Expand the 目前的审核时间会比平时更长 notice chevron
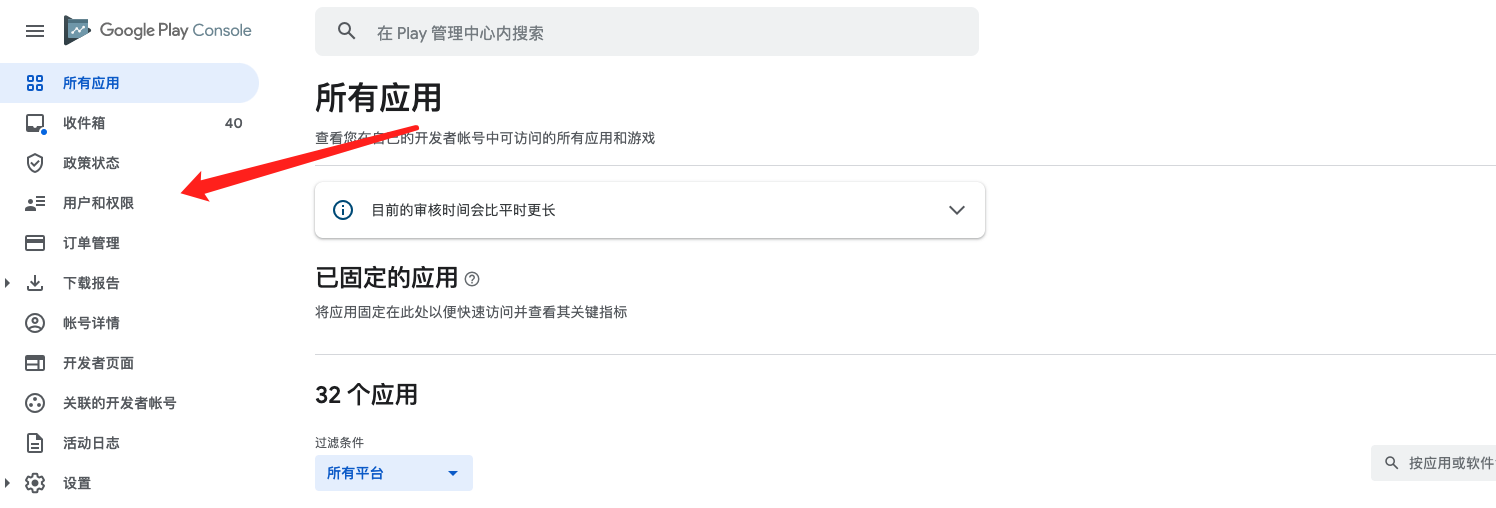1496x508 pixels. 957,210
